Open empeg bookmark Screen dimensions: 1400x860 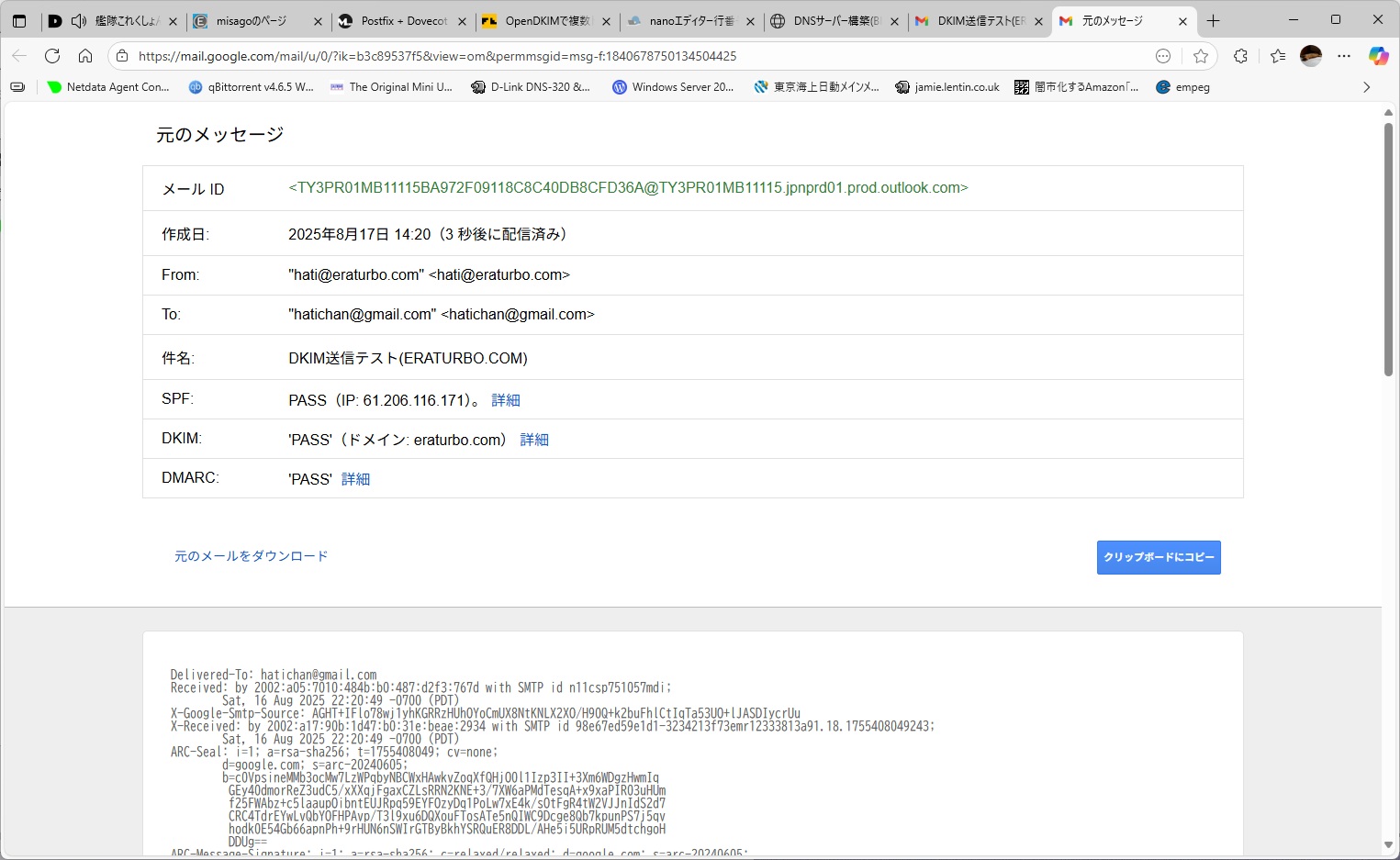pyautogui.click(x=1182, y=87)
